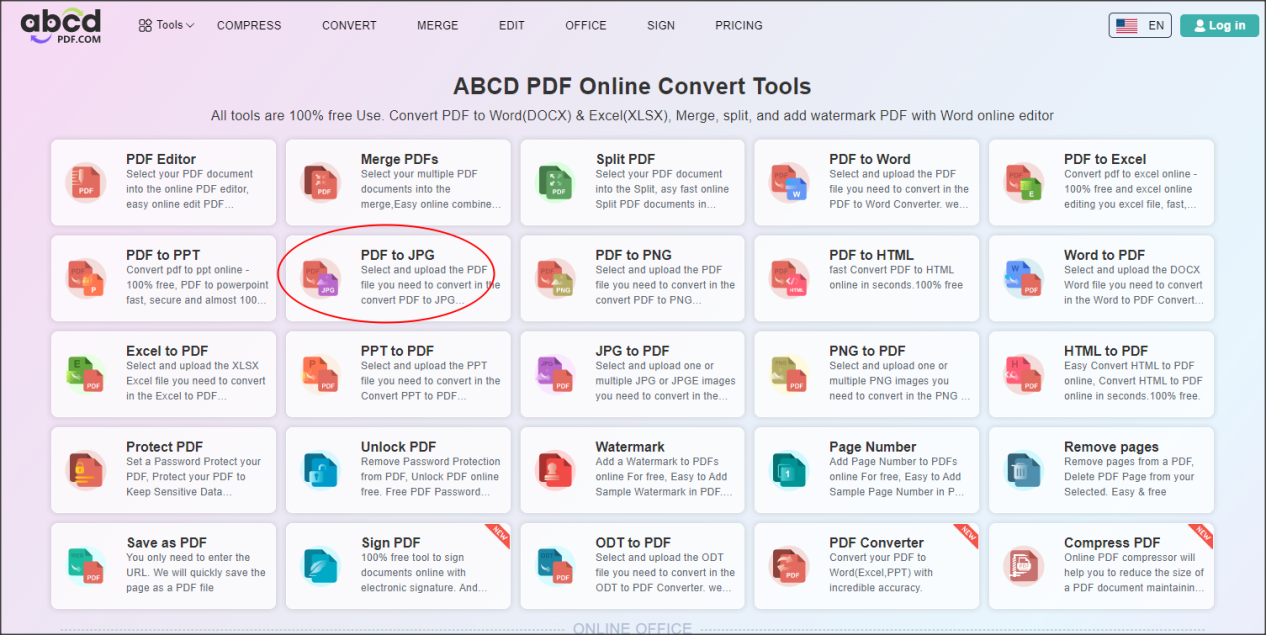Click the HTML to PDF description text
Viewport: 1266px width, 635px height.
[x=1134, y=381]
